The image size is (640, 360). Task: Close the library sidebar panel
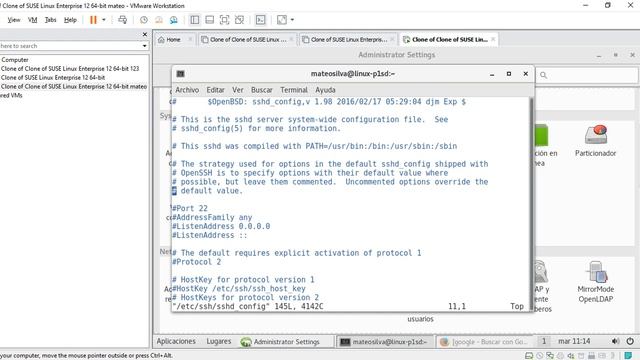(x=144, y=34)
